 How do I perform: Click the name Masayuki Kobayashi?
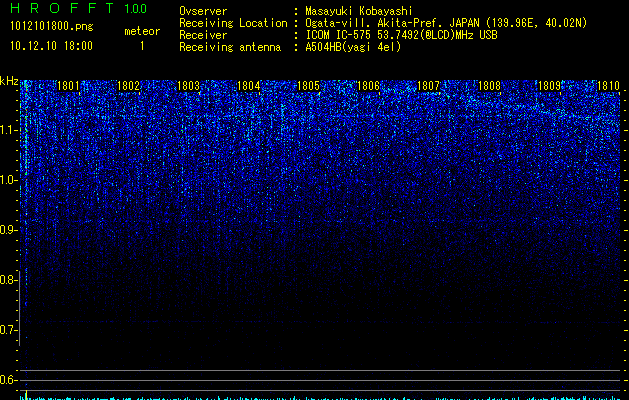pyautogui.click(x=359, y=11)
